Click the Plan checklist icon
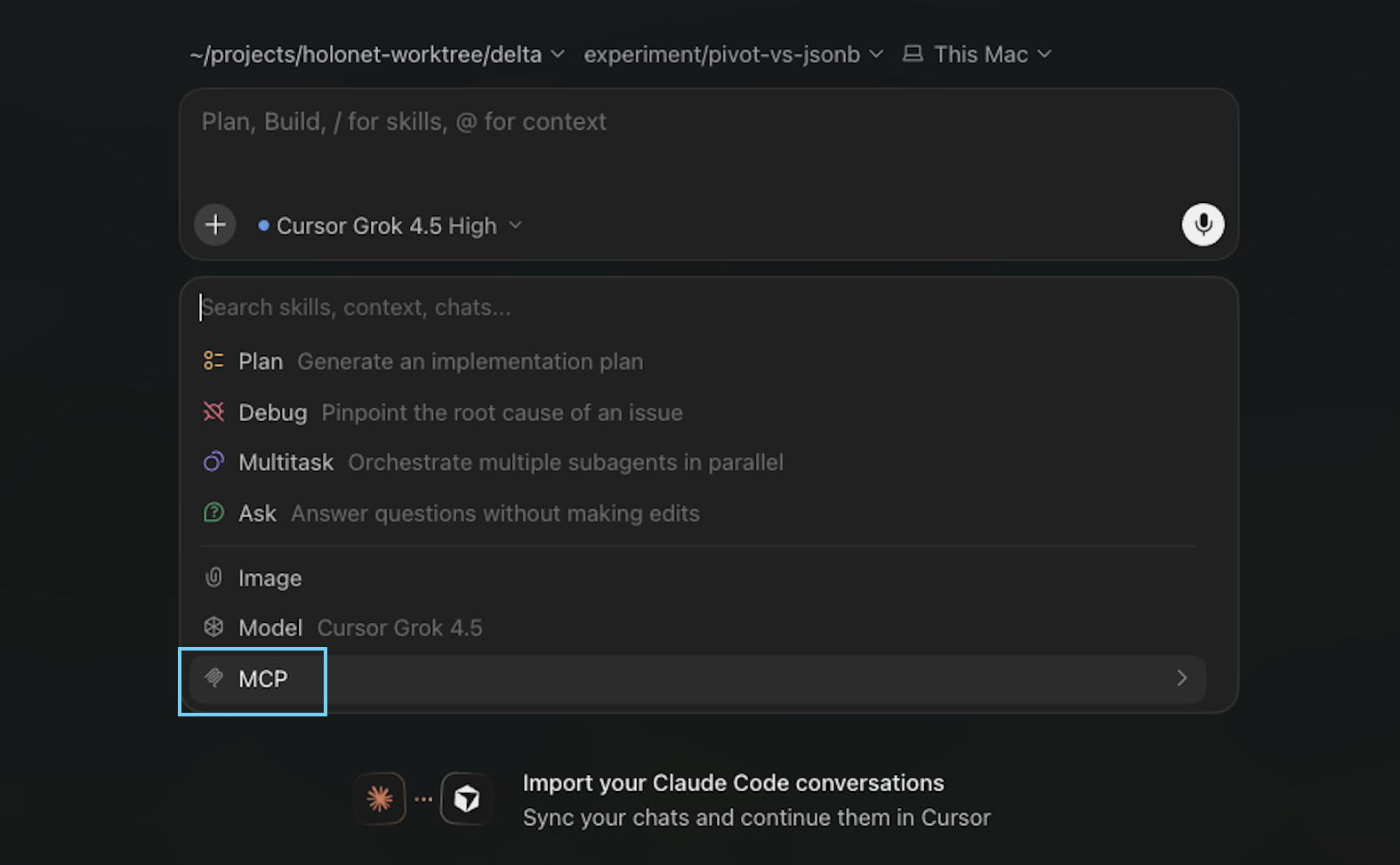This screenshot has width=1400, height=865. click(x=213, y=360)
